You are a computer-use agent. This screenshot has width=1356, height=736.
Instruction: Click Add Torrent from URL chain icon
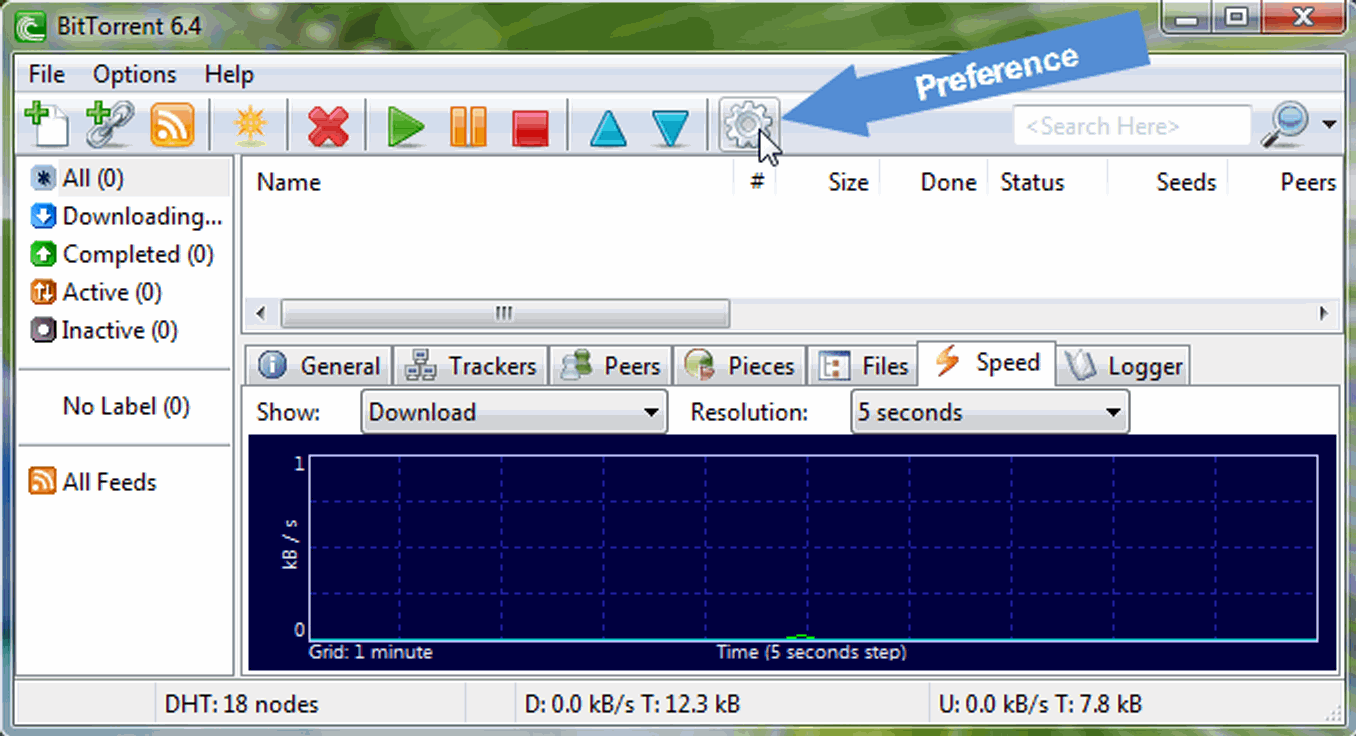[x=109, y=126]
